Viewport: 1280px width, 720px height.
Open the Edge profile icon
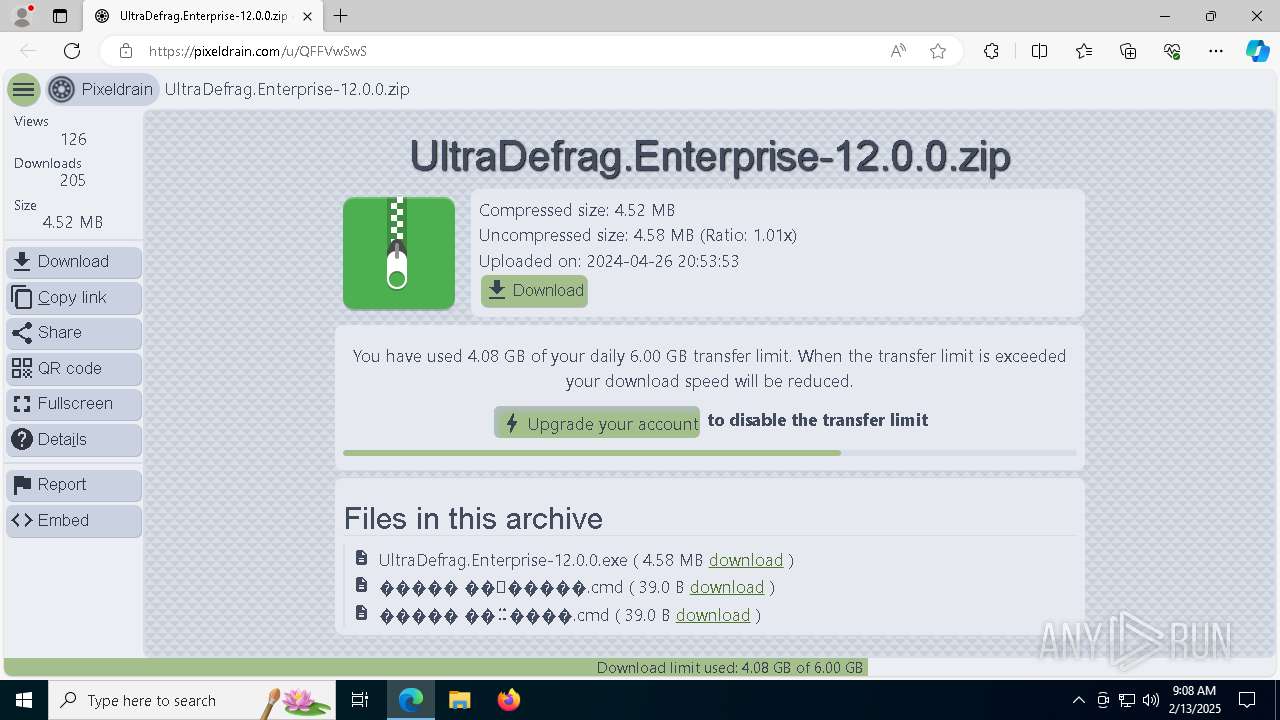[x=22, y=16]
